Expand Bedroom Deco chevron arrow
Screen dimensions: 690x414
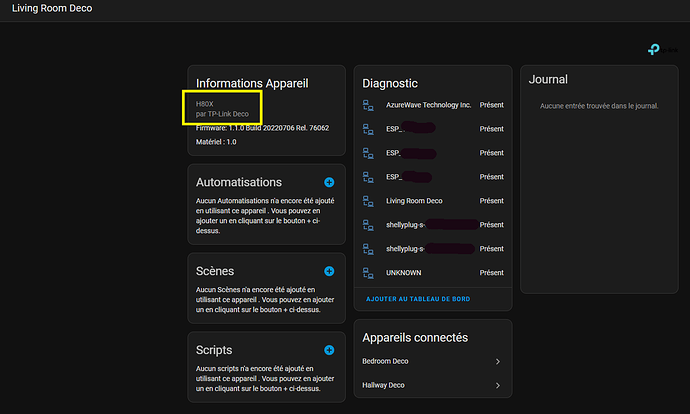tap(498, 362)
